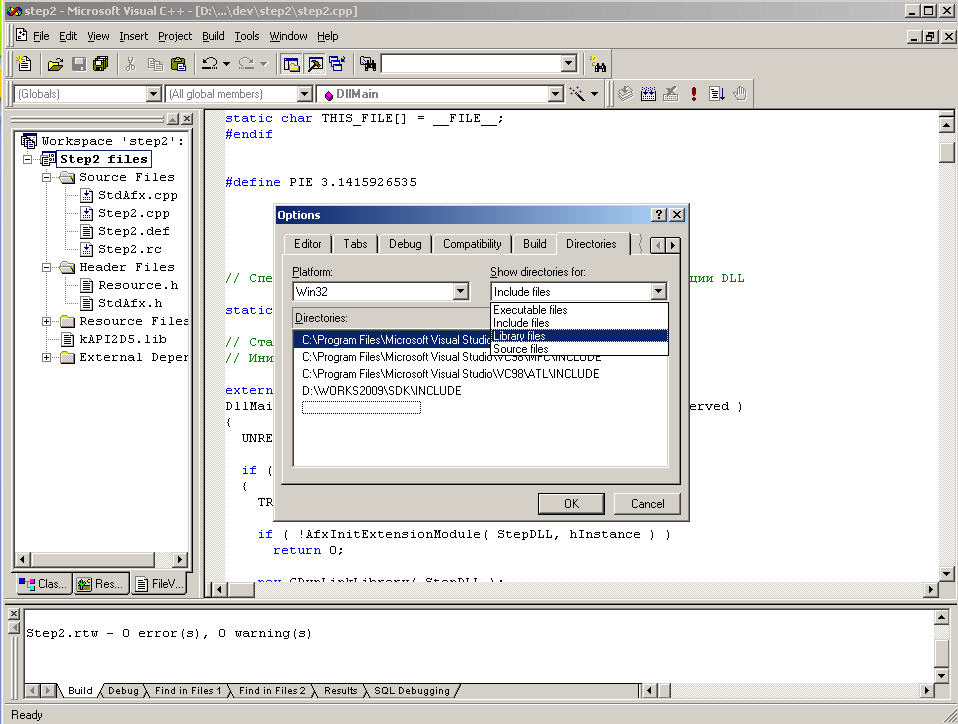Screen dimensions: 958x724
Task: Click the Compile icon in build toolbar
Action: (626, 94)
